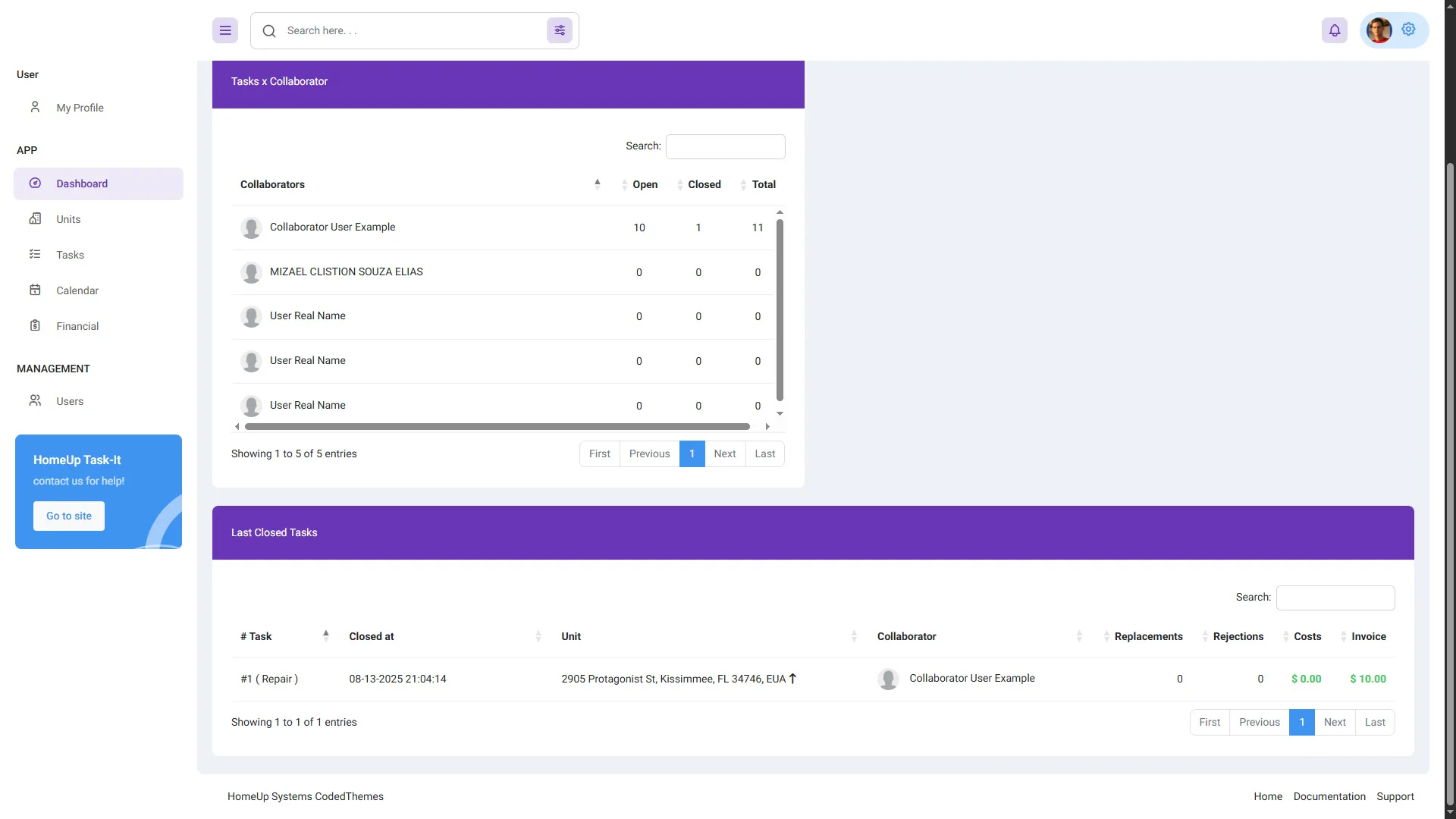Sort Last Closed Tasks by Collaborator
The height and width of the screenshot is (819, 1456).
click(x=981, y=636)
